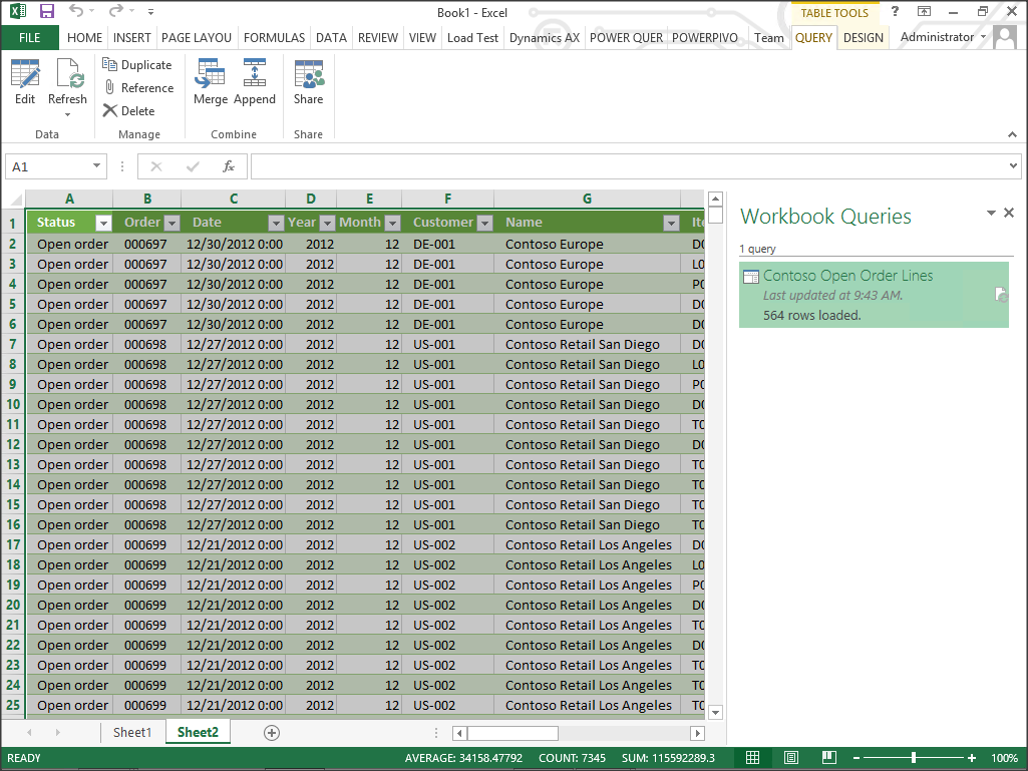Screen dimensions: 1028x771
Task: Delete the selected query
Action: [x=129, y=111]
